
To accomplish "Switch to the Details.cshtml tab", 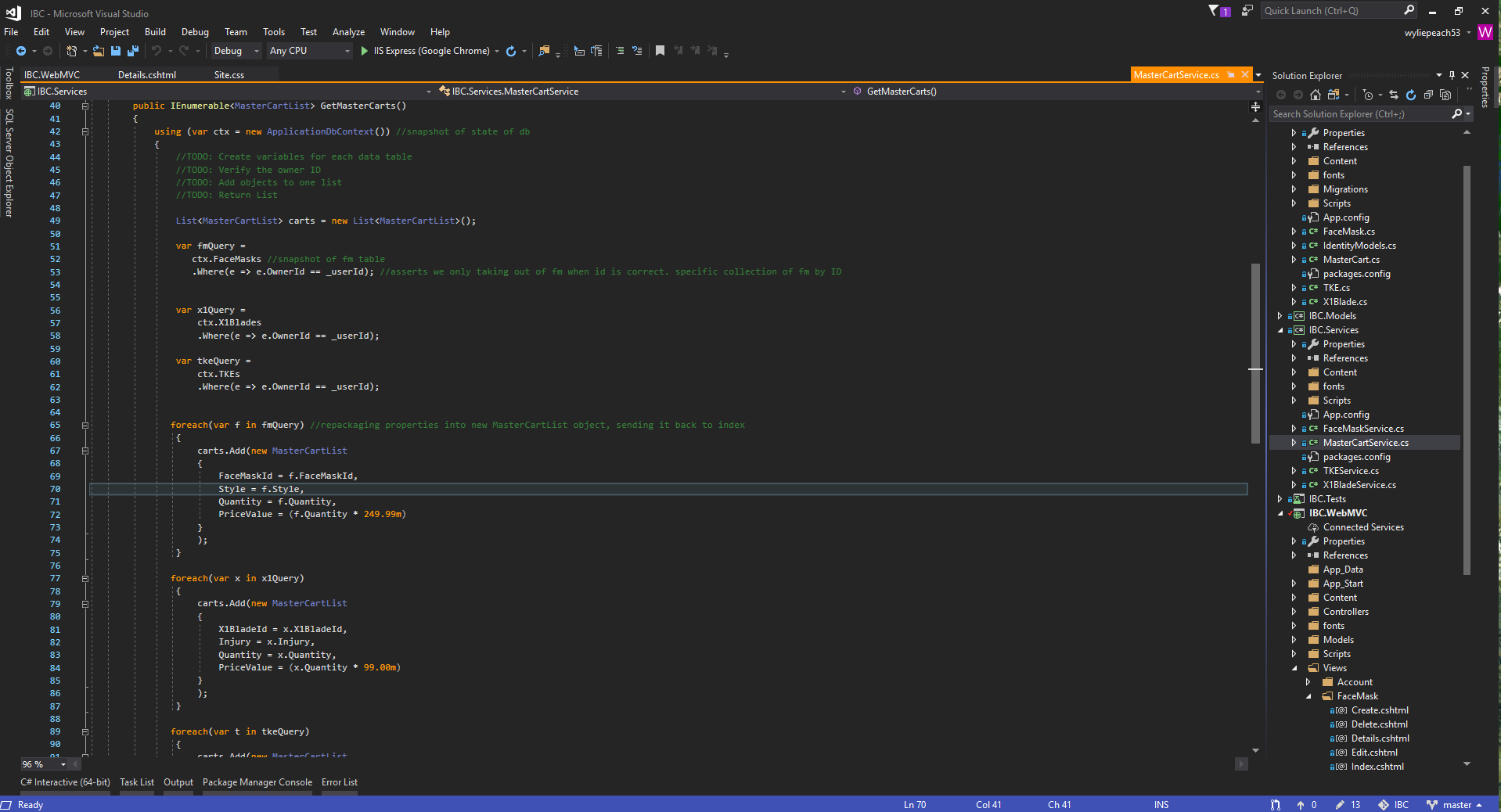I will [x=147, y=75].
